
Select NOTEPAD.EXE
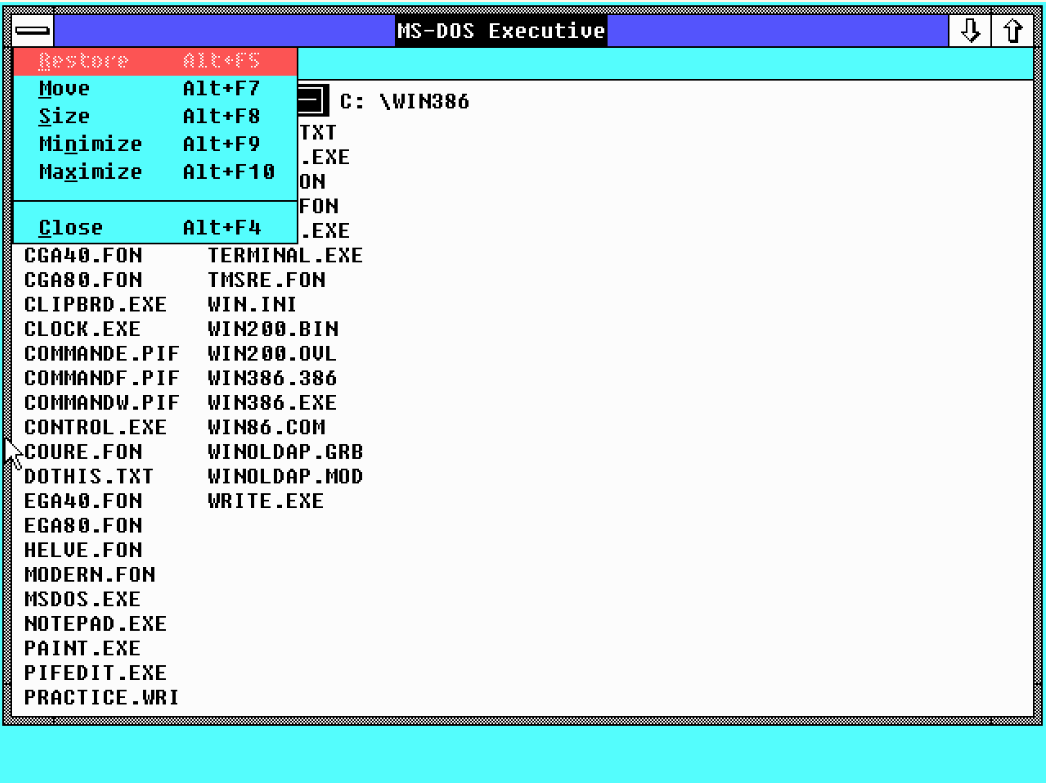tap(96, 623)
